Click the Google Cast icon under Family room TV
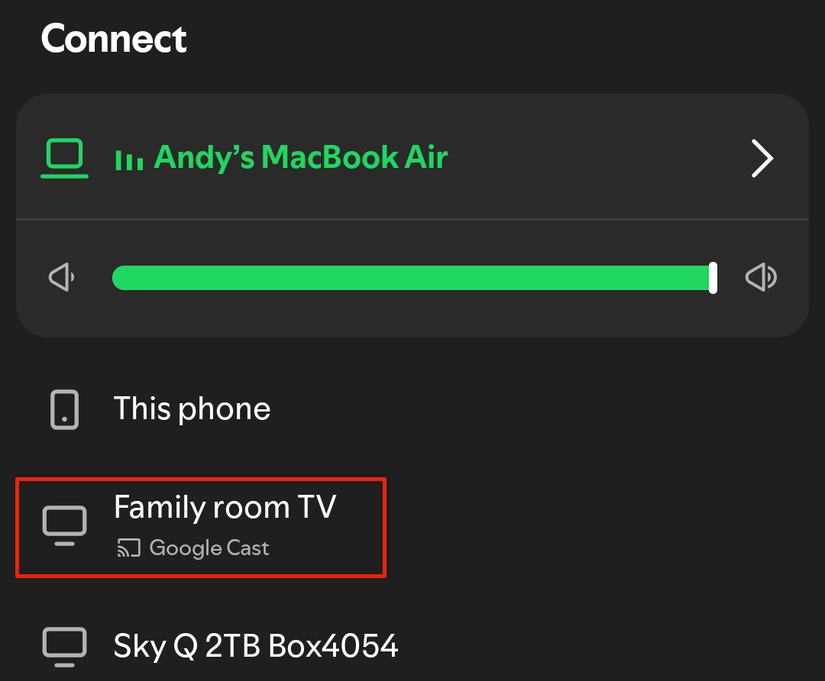This screenshot has width=825, height=681. pos(130,548)
